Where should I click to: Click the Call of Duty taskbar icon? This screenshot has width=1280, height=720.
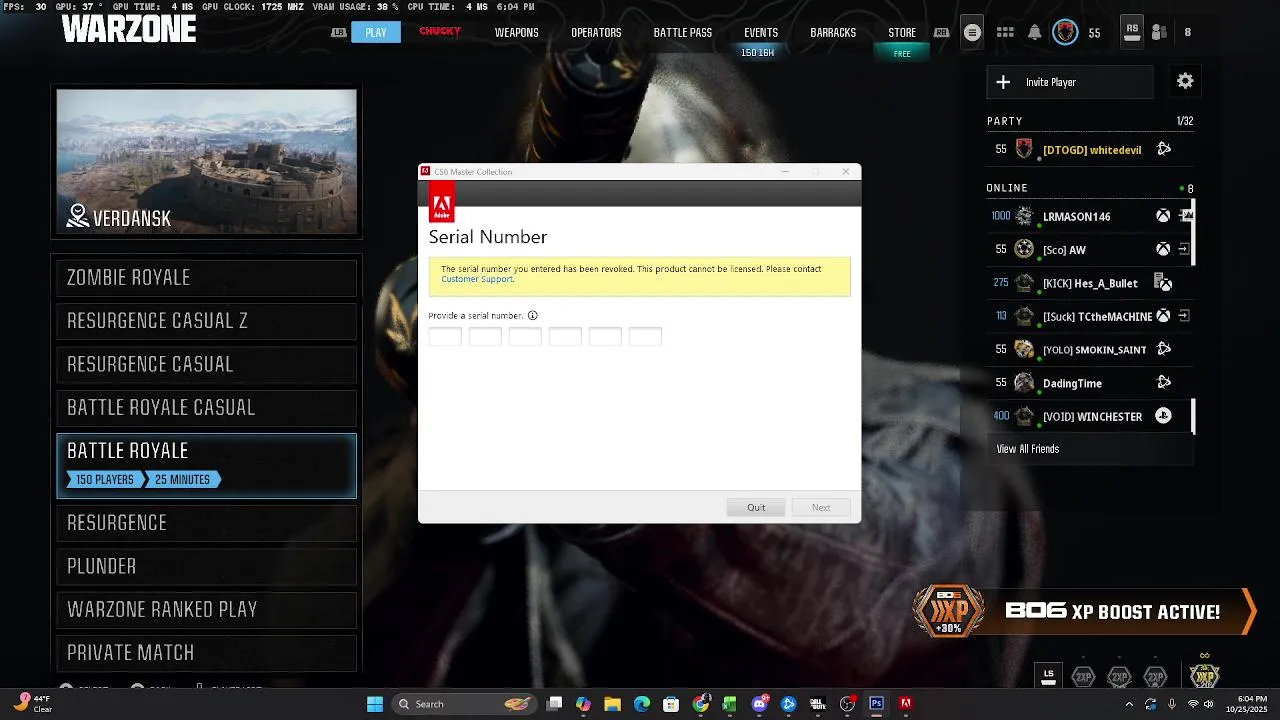tap(818, 704)
